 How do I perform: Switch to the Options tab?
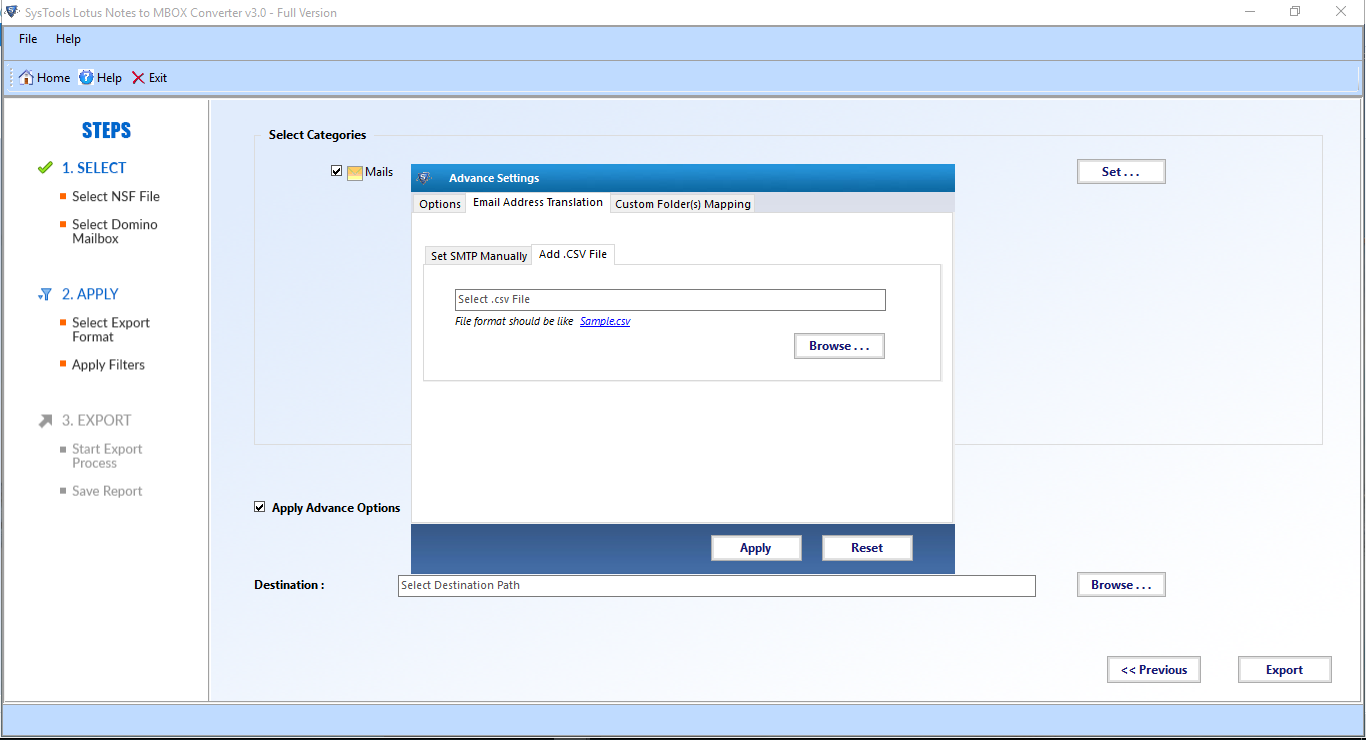(x=440, y=204)
